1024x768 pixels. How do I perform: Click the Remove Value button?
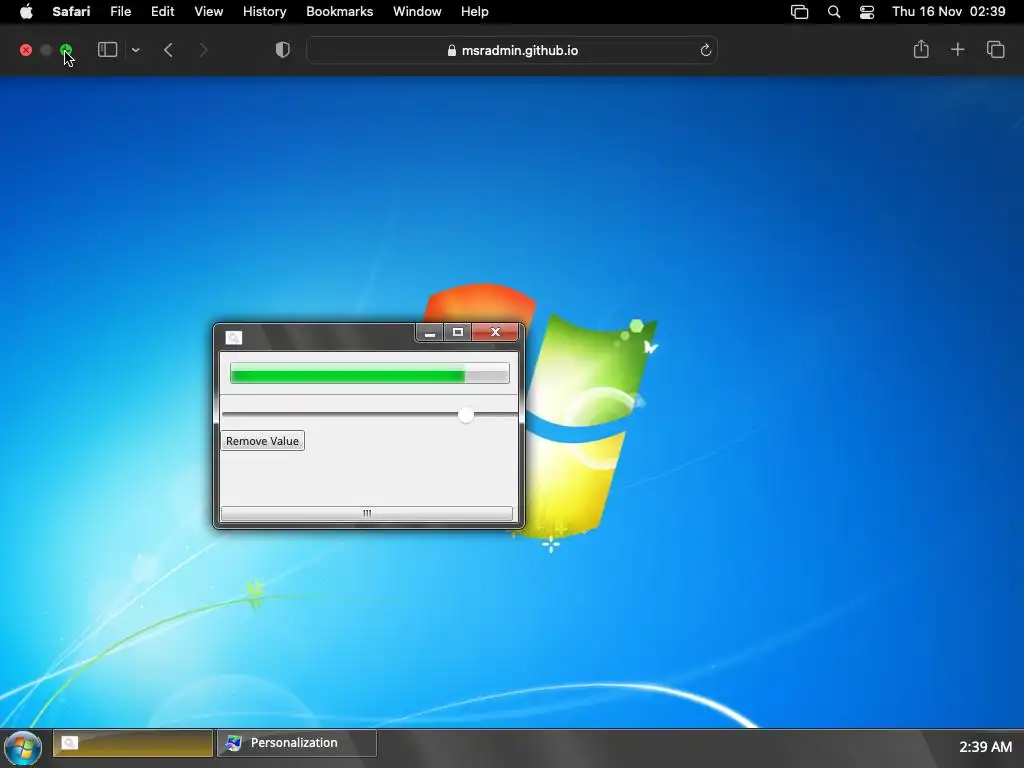(x=263, y=441)
